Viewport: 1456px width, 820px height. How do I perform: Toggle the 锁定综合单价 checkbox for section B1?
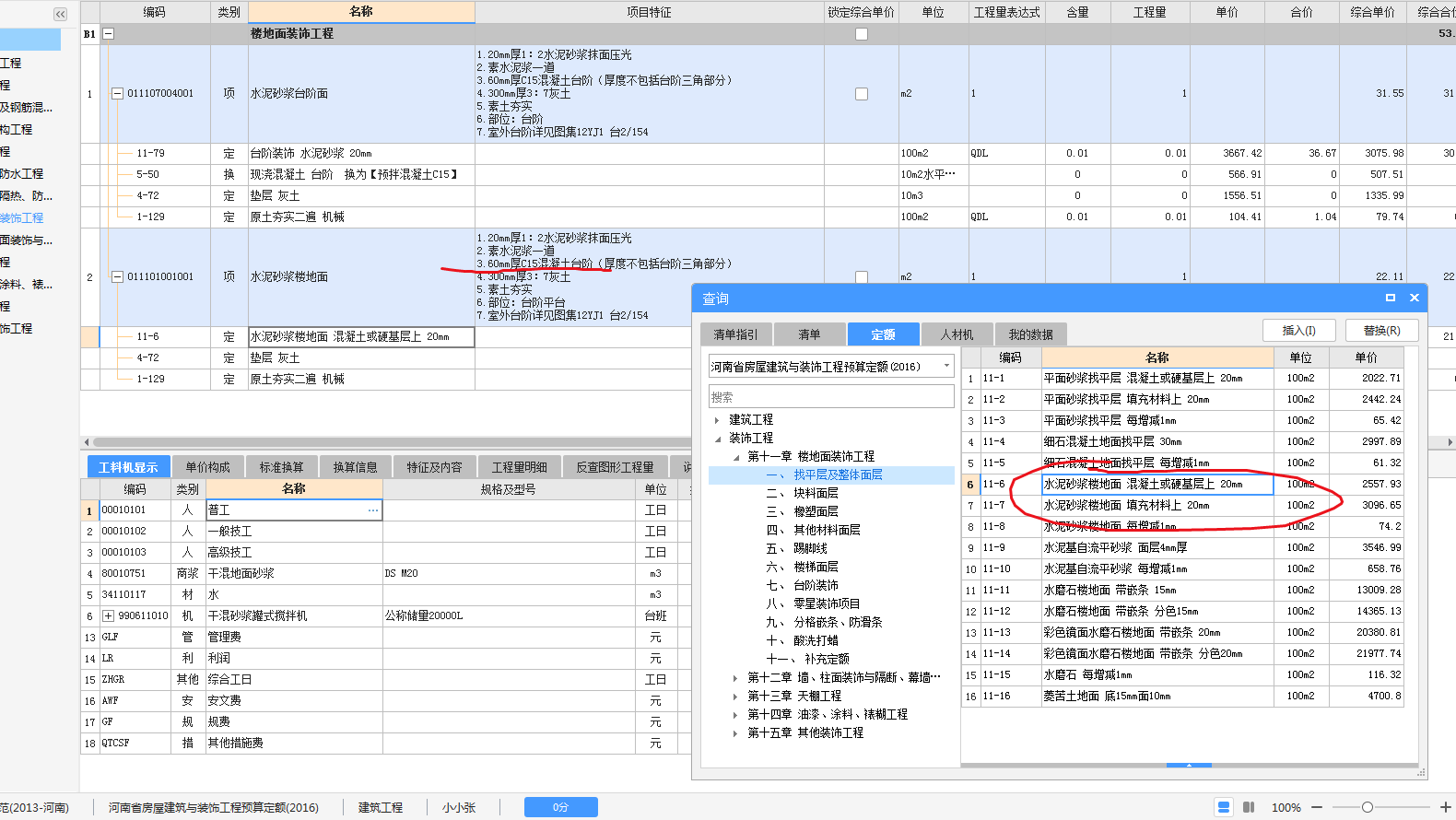point(862,34)
